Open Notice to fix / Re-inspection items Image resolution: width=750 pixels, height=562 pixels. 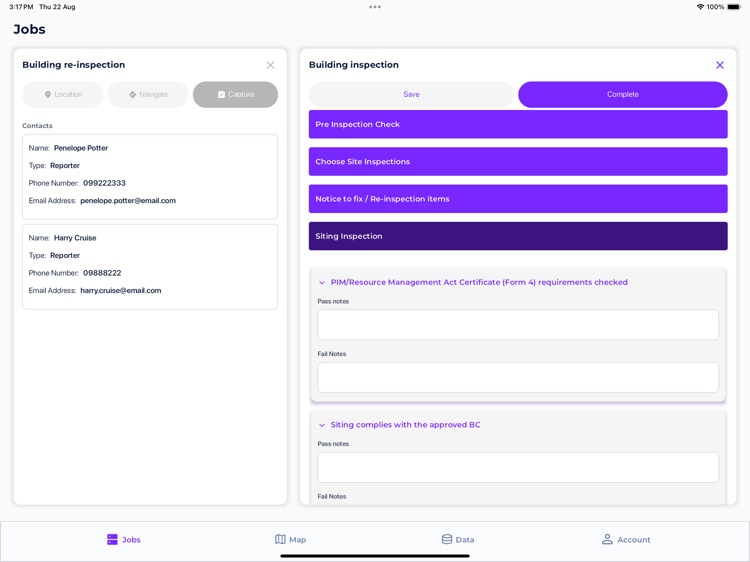tap(518, 199)
